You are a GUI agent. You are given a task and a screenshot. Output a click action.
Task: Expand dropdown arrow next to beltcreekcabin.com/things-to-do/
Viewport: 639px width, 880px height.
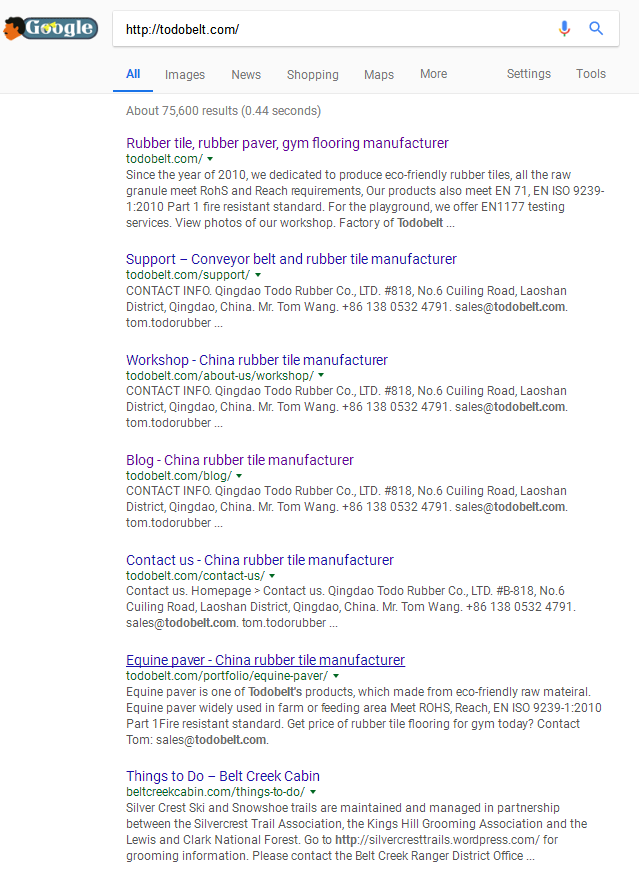coord(313,792)
